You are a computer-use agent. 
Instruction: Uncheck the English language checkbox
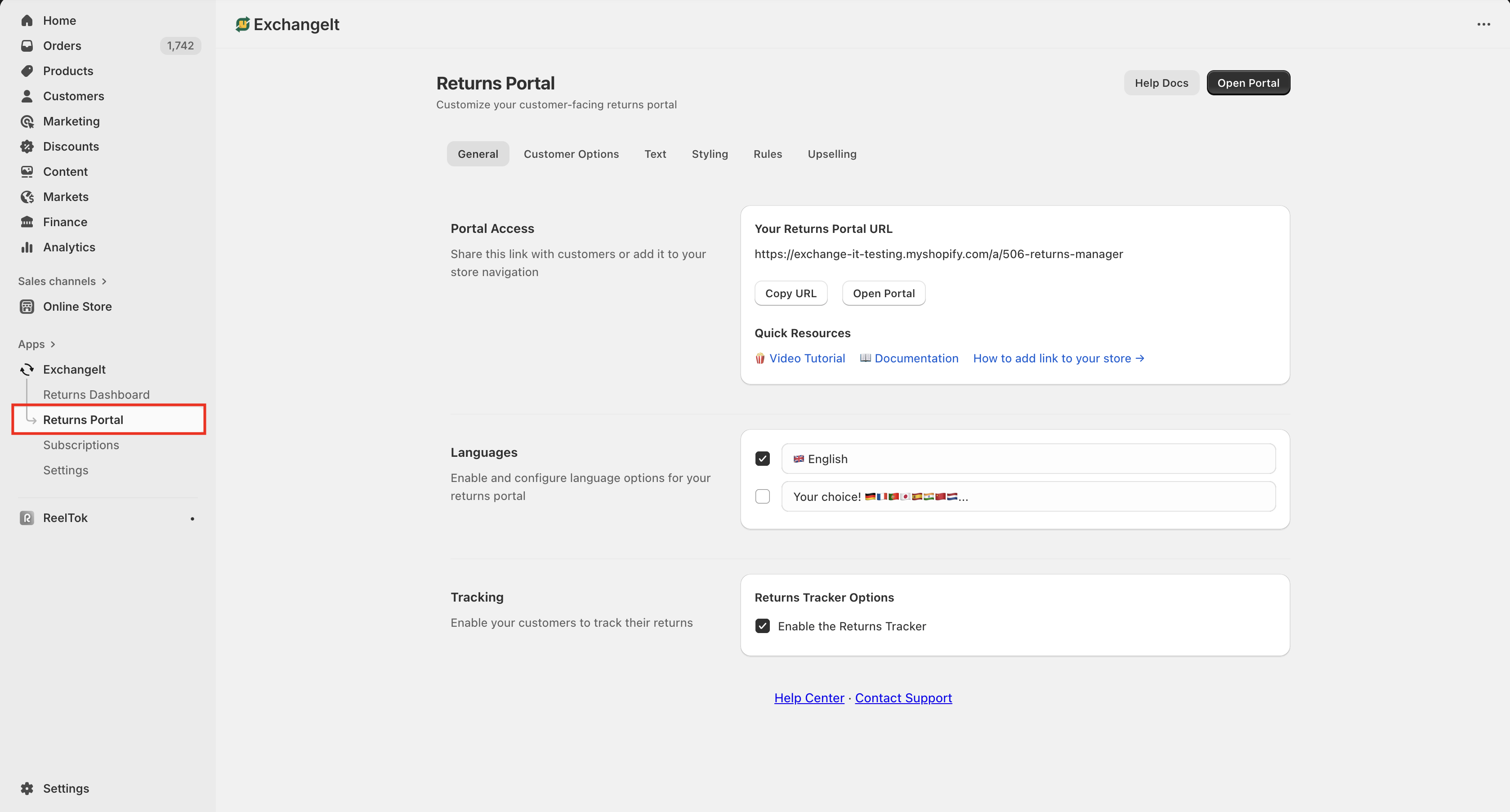pos(763,459)
